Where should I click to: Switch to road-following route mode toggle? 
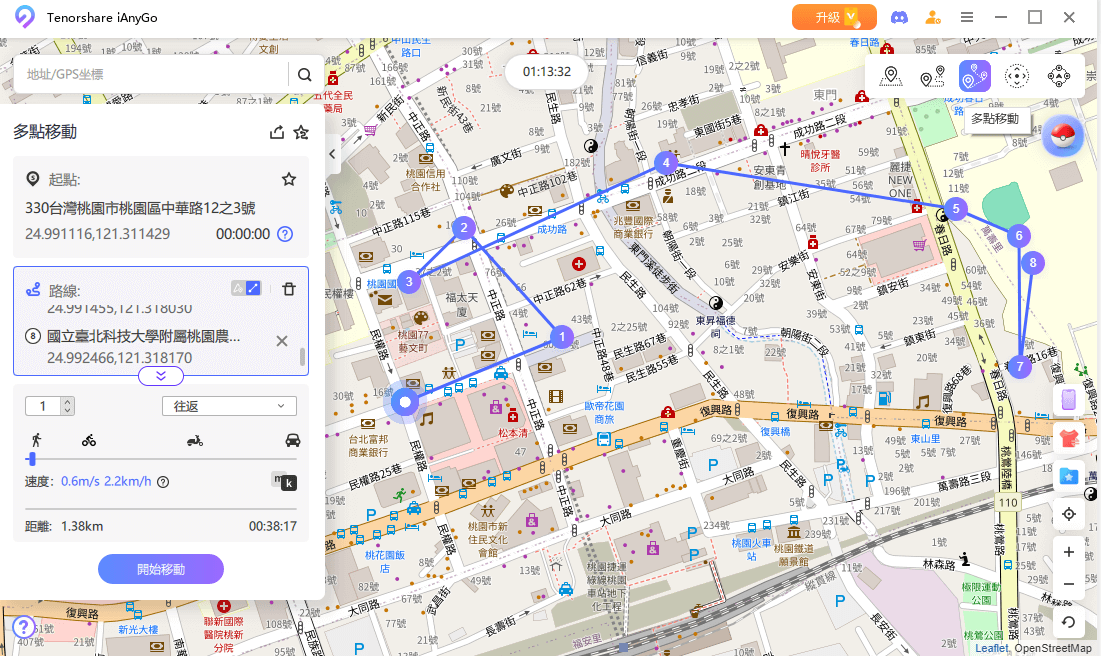tap(238, 288)
